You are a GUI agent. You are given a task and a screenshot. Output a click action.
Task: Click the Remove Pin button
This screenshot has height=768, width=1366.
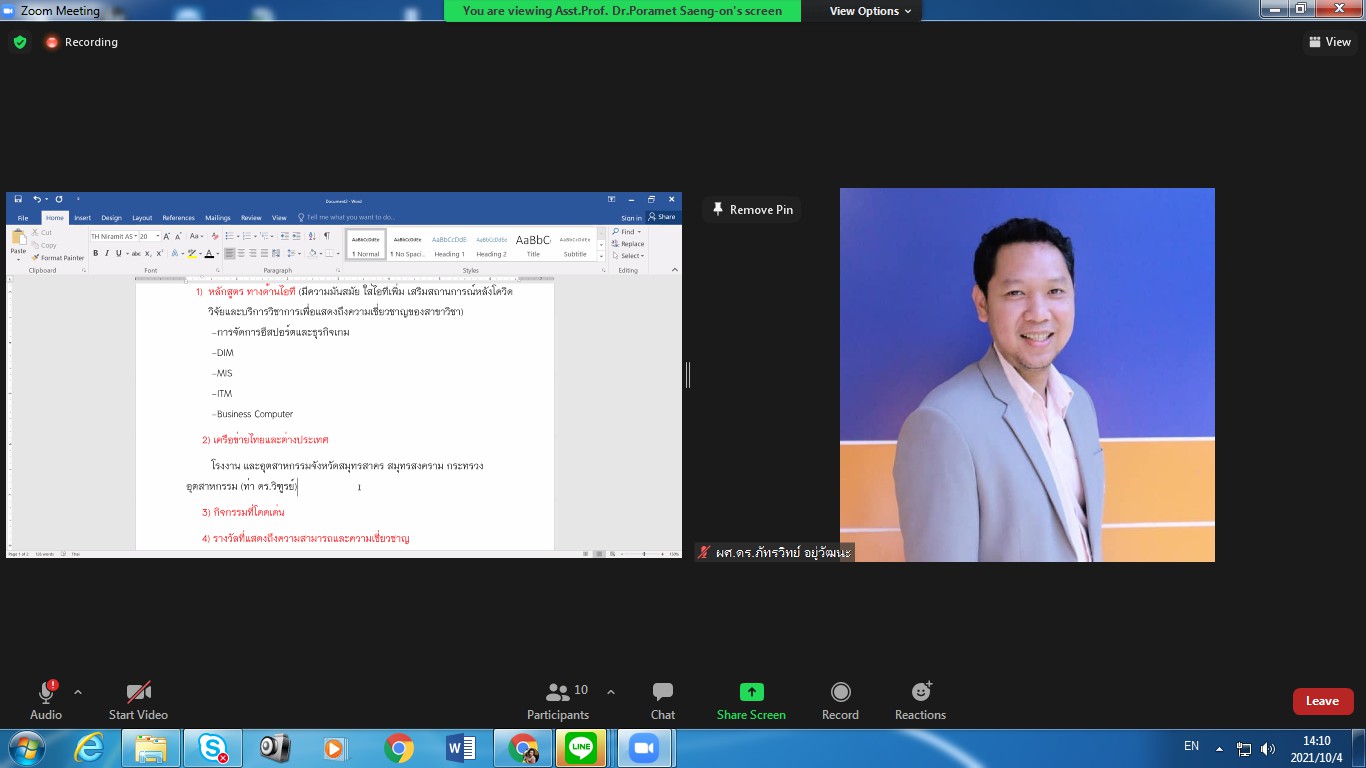[752, 210]
